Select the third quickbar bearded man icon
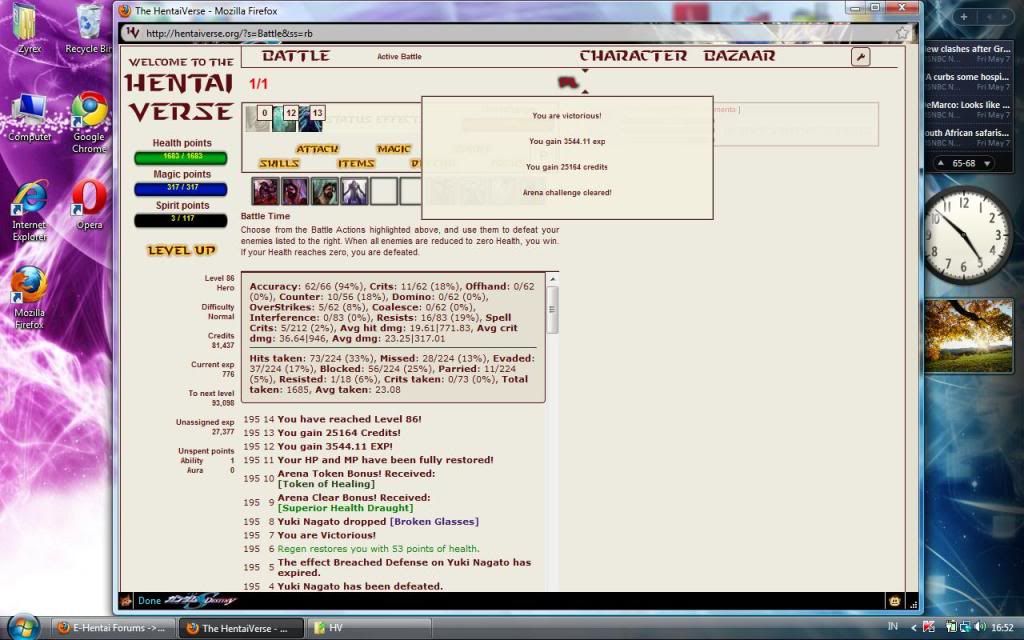This screenshot has height=640, width=1024. (x=325, y=192)
